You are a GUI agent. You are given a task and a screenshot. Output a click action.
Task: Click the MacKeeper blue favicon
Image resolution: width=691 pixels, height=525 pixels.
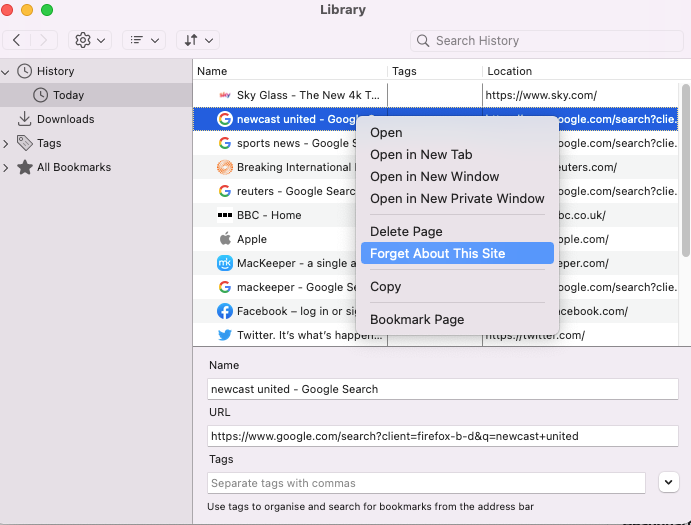225,263
